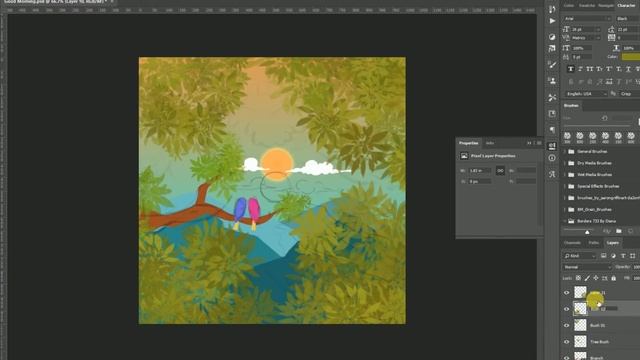Expand the Special Effects Brushes folder
This screenshot has height=360, width=640.
click(x=565, y=186)
